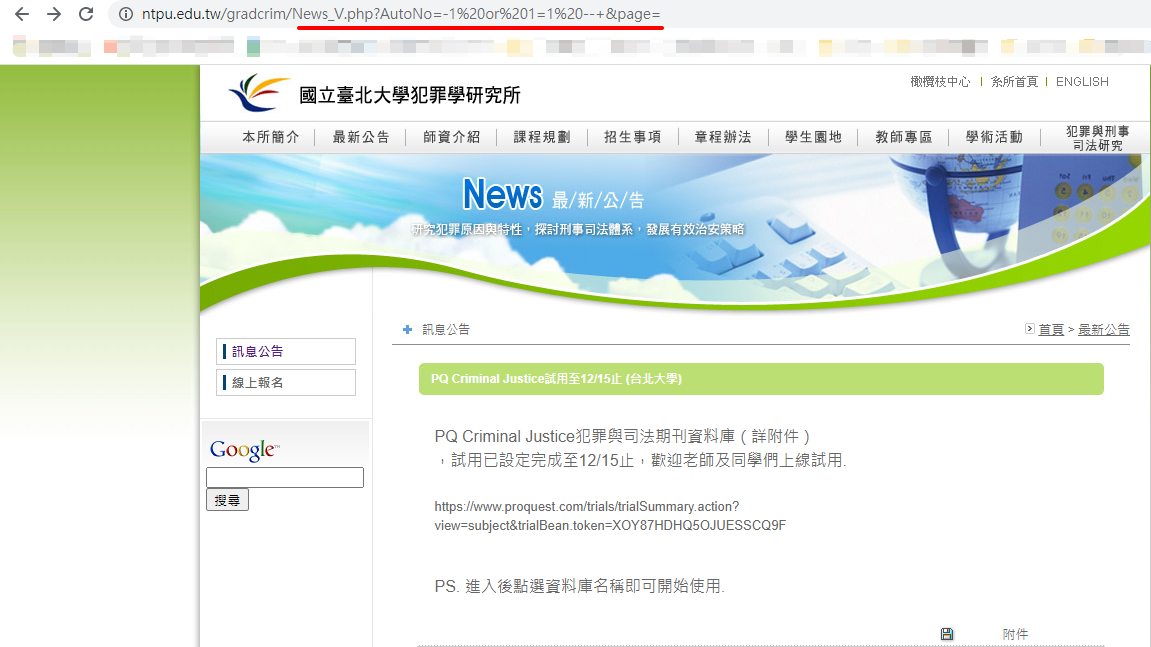1151x647 pixels.
Task: Go to 系所首頁 link
Action: 1014,82
